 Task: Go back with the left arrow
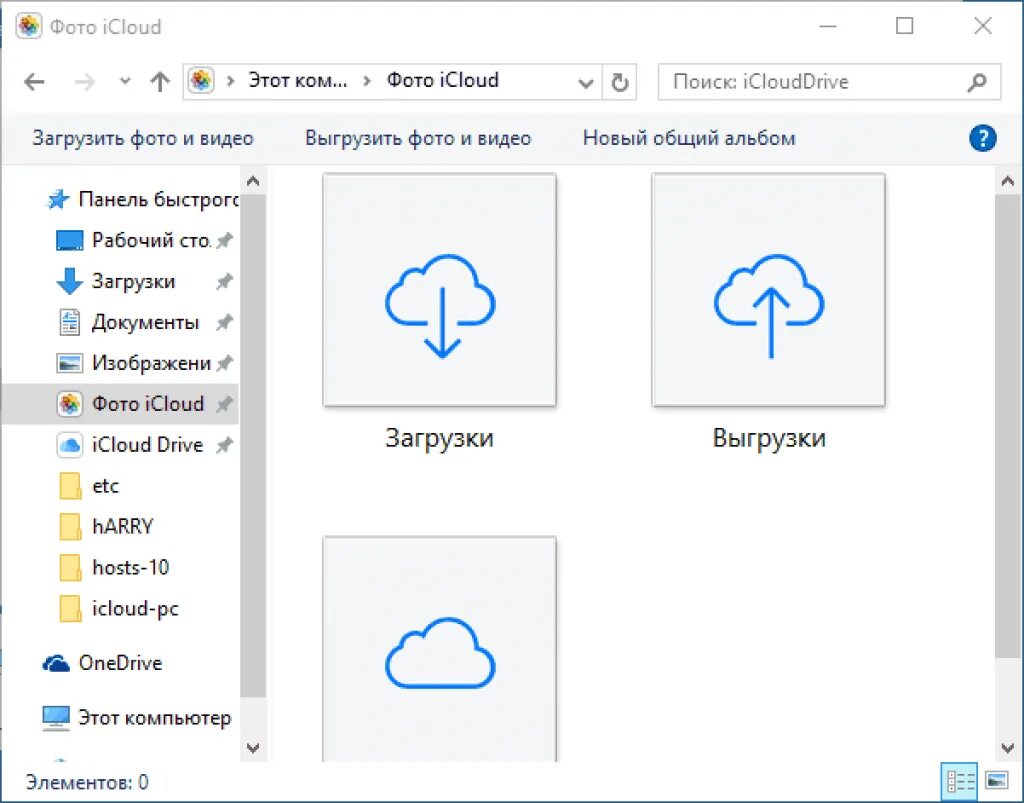[x=35, y=82]
